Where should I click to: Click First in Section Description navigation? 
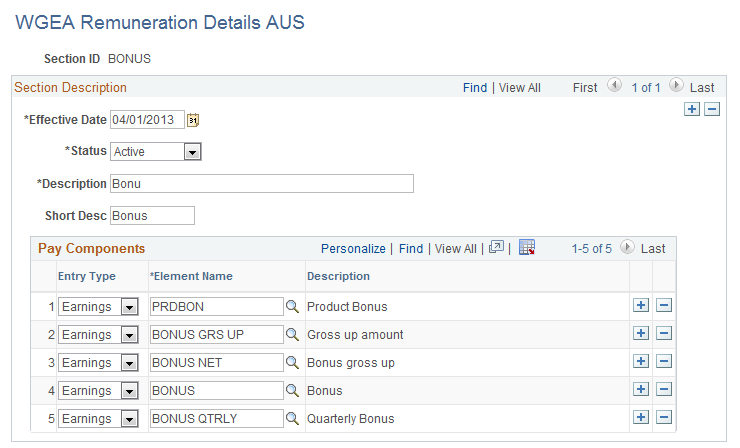(585, 88)
